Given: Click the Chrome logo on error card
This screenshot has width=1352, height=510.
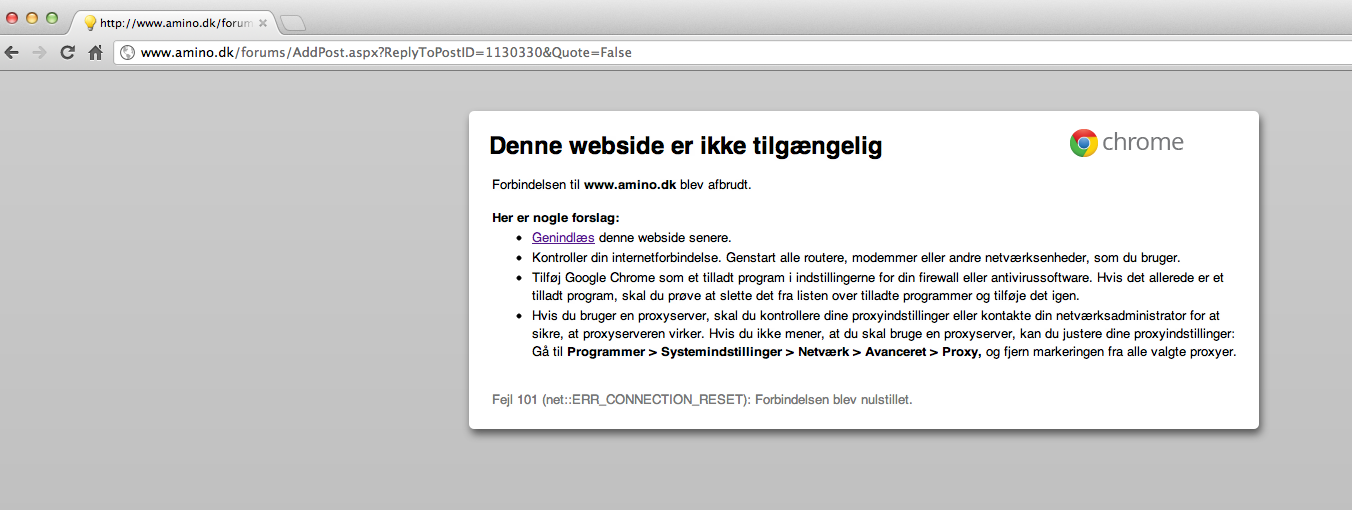Looking at the screenshot, I should tap(1083, 143).
